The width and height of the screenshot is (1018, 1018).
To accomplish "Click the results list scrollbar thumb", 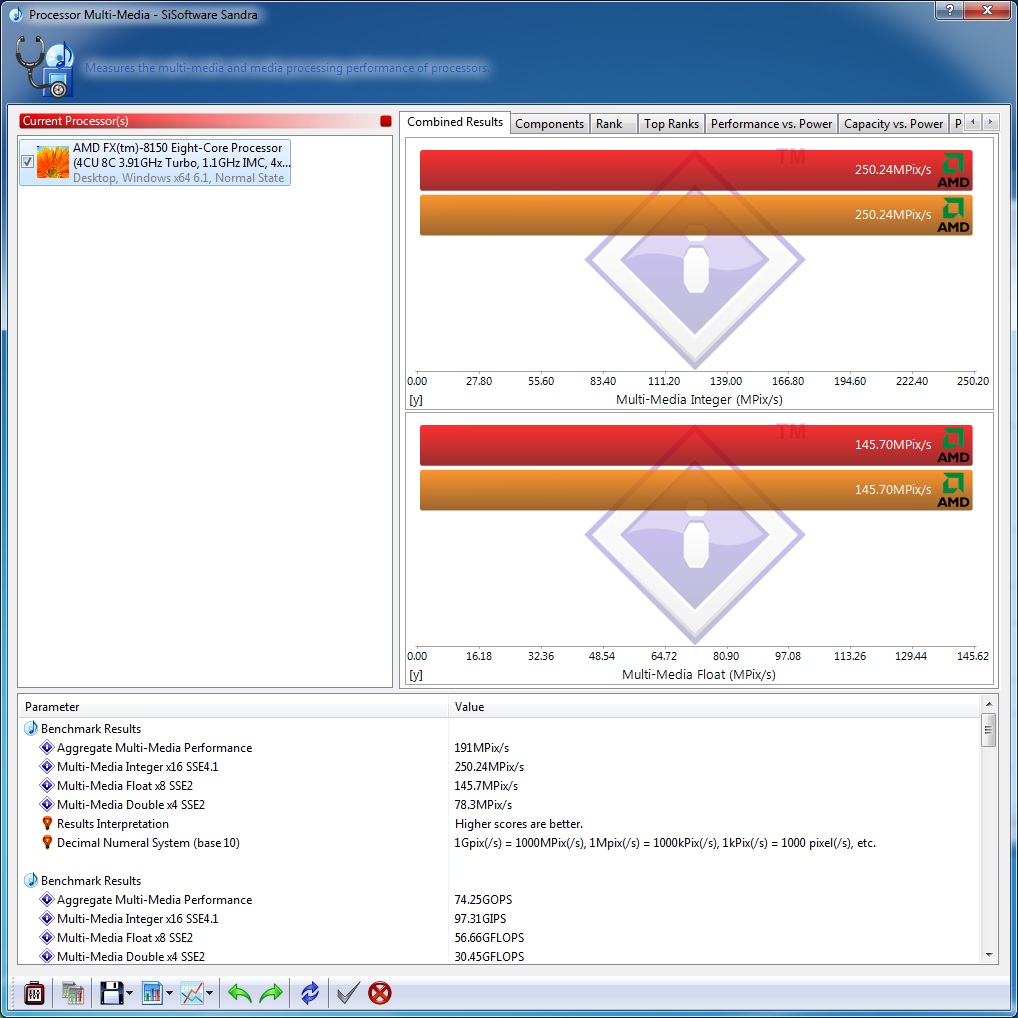I will tap(988, 730).
